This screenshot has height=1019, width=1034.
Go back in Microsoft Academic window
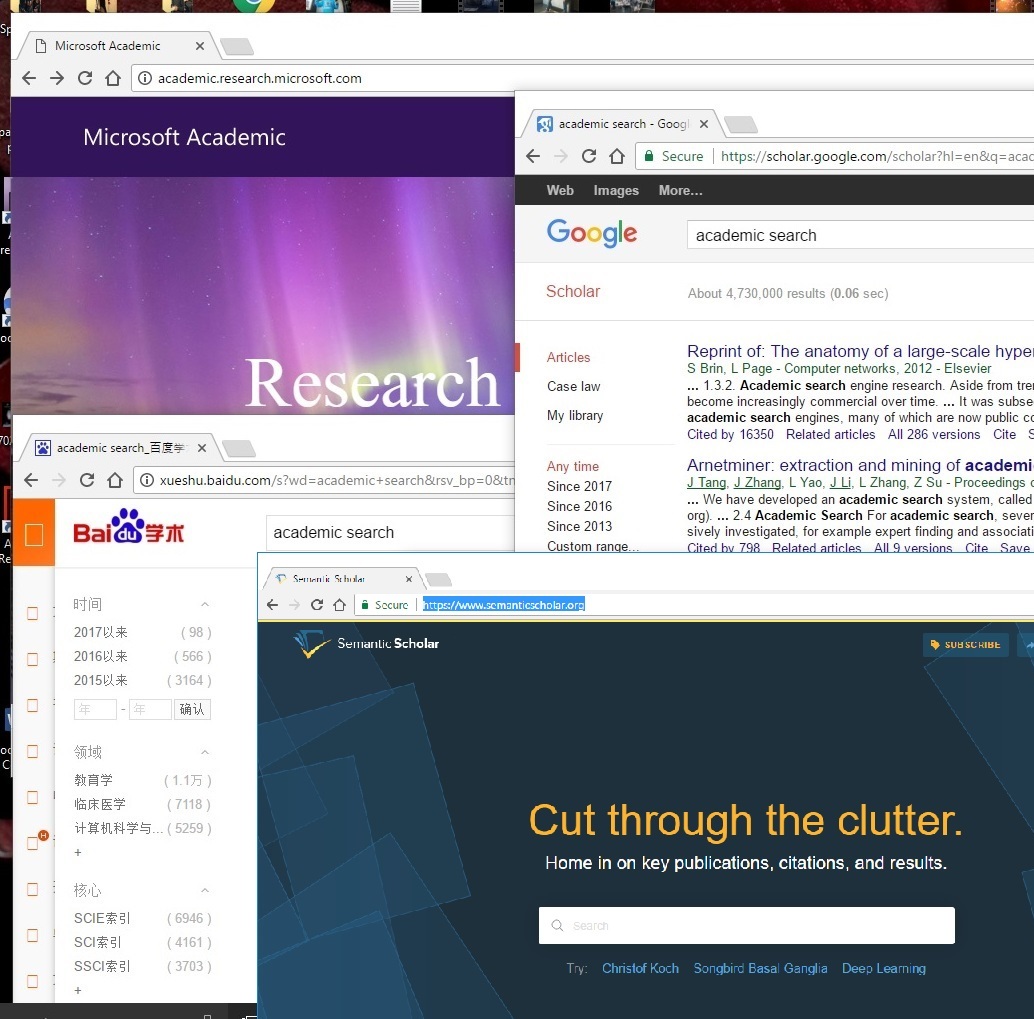tap(29, 78)
